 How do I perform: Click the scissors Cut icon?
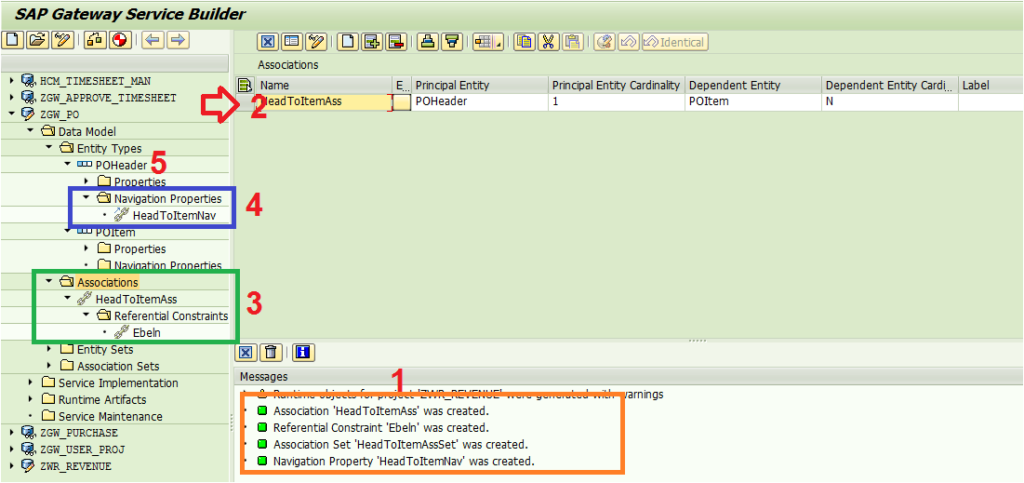pos(548,42)
